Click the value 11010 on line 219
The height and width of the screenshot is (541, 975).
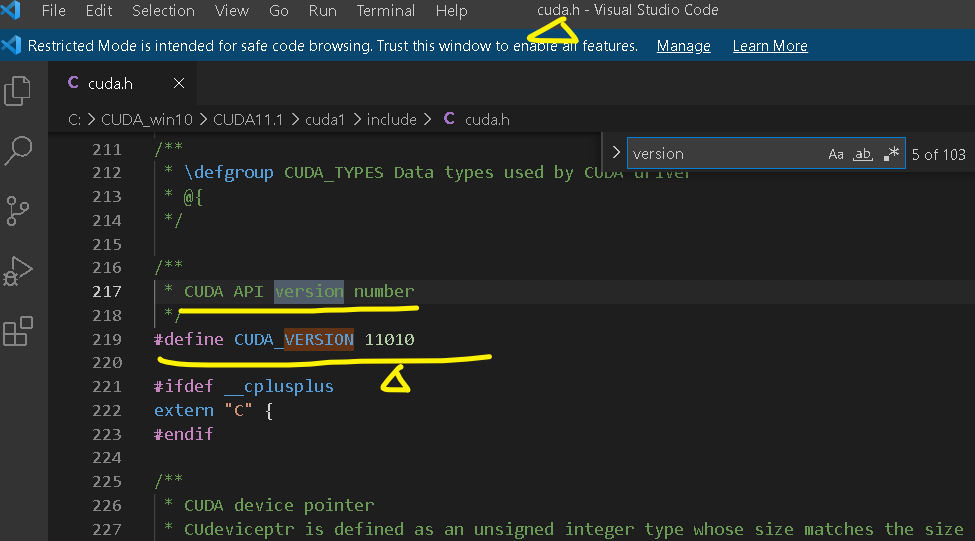tap(389, 340)
